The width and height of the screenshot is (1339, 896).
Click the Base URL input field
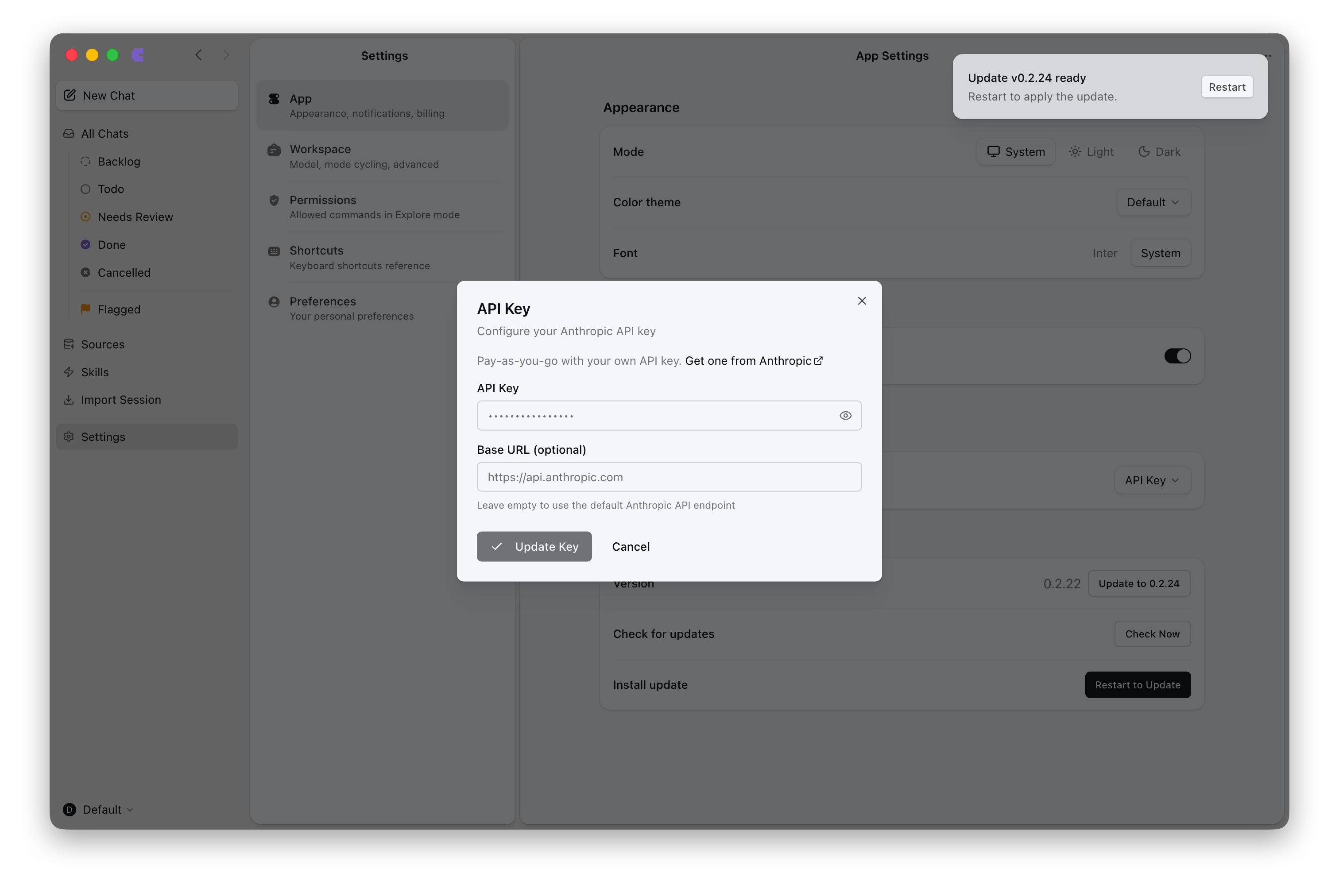tap(669, 477)
